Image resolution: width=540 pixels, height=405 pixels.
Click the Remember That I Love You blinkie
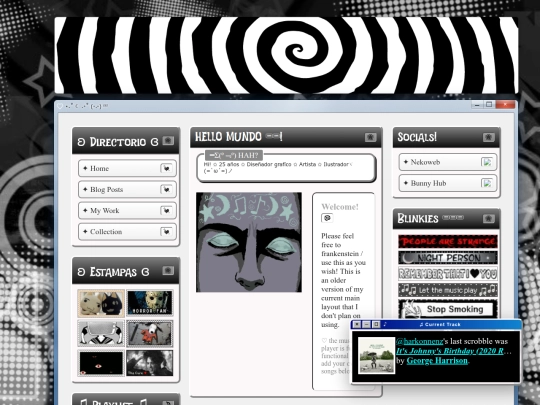[x=448, y=274]
